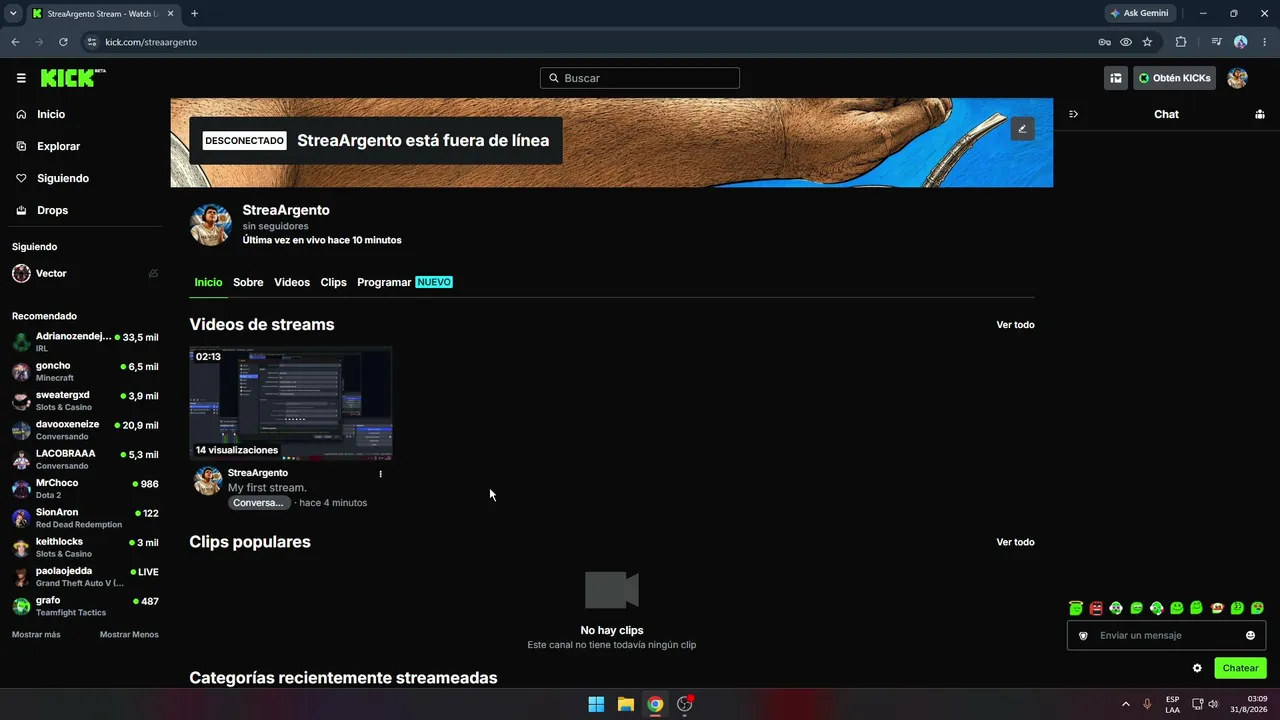Send message with Chatear button
Viewport: 1280px width, 720px height.
[x=1240, y=668]
